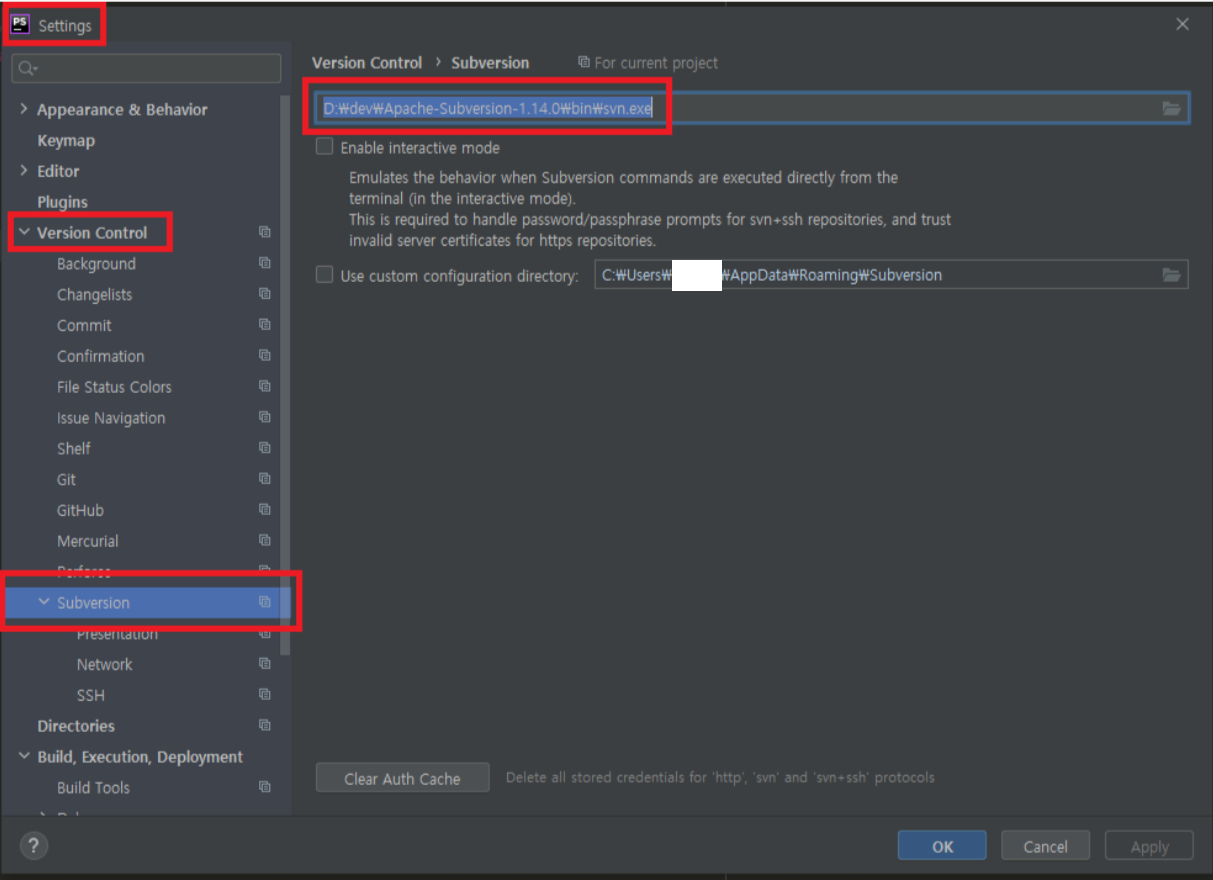This screenshot has width=1213, height=880.
Task: Click project-level icon next to Mercurial
Action: [264, 541]
